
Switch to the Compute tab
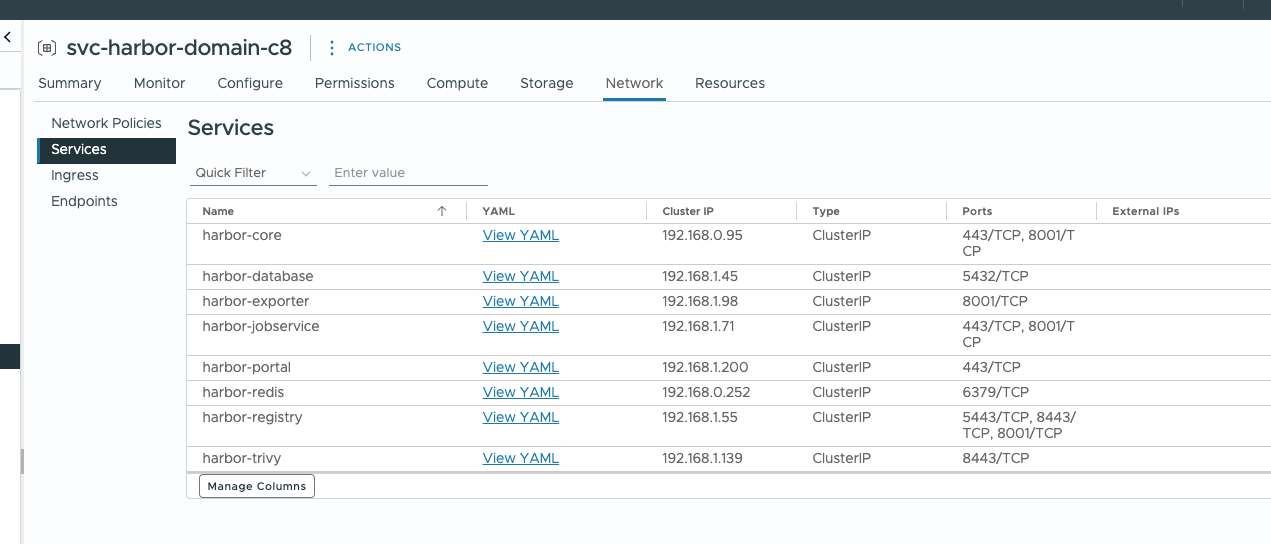457,83
